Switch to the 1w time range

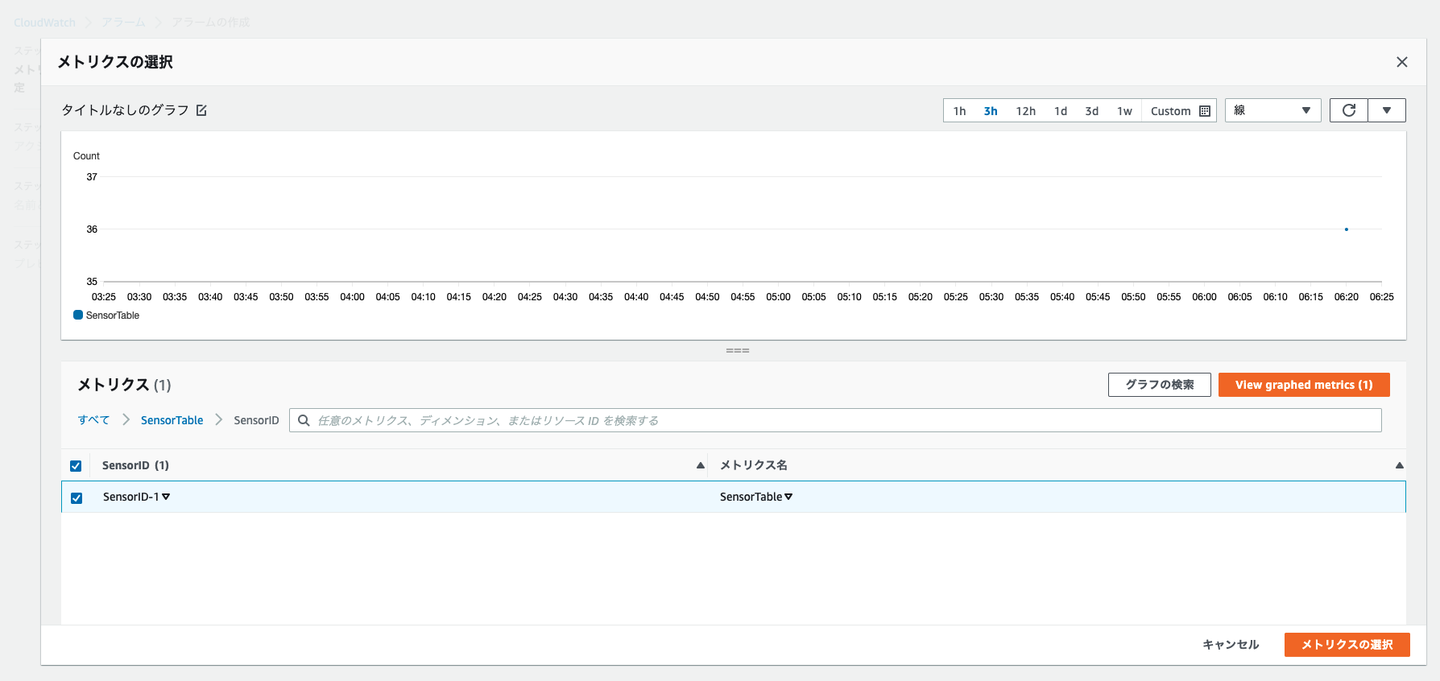[x=1125, y=111]
